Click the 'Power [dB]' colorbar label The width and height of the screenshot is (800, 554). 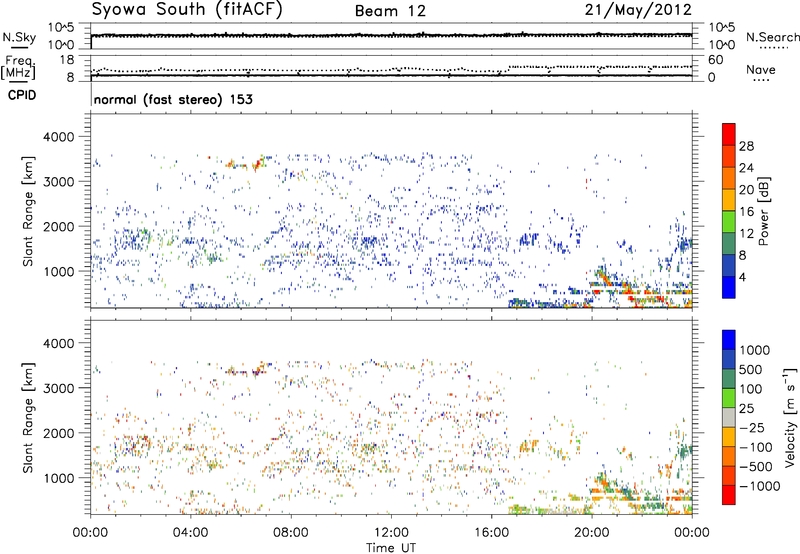[764, 211]
